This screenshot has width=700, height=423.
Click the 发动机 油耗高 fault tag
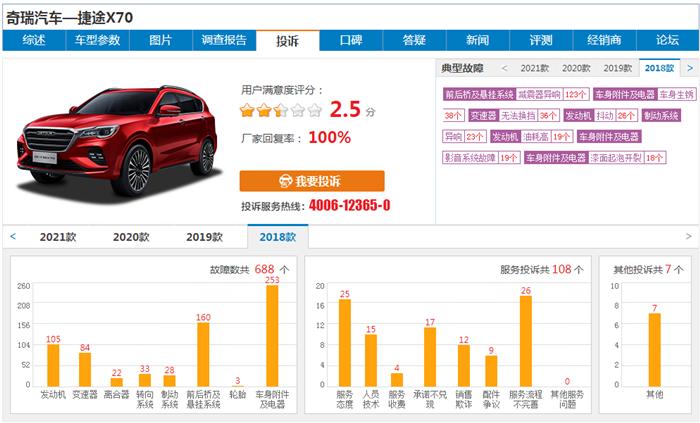coord(531,137)
